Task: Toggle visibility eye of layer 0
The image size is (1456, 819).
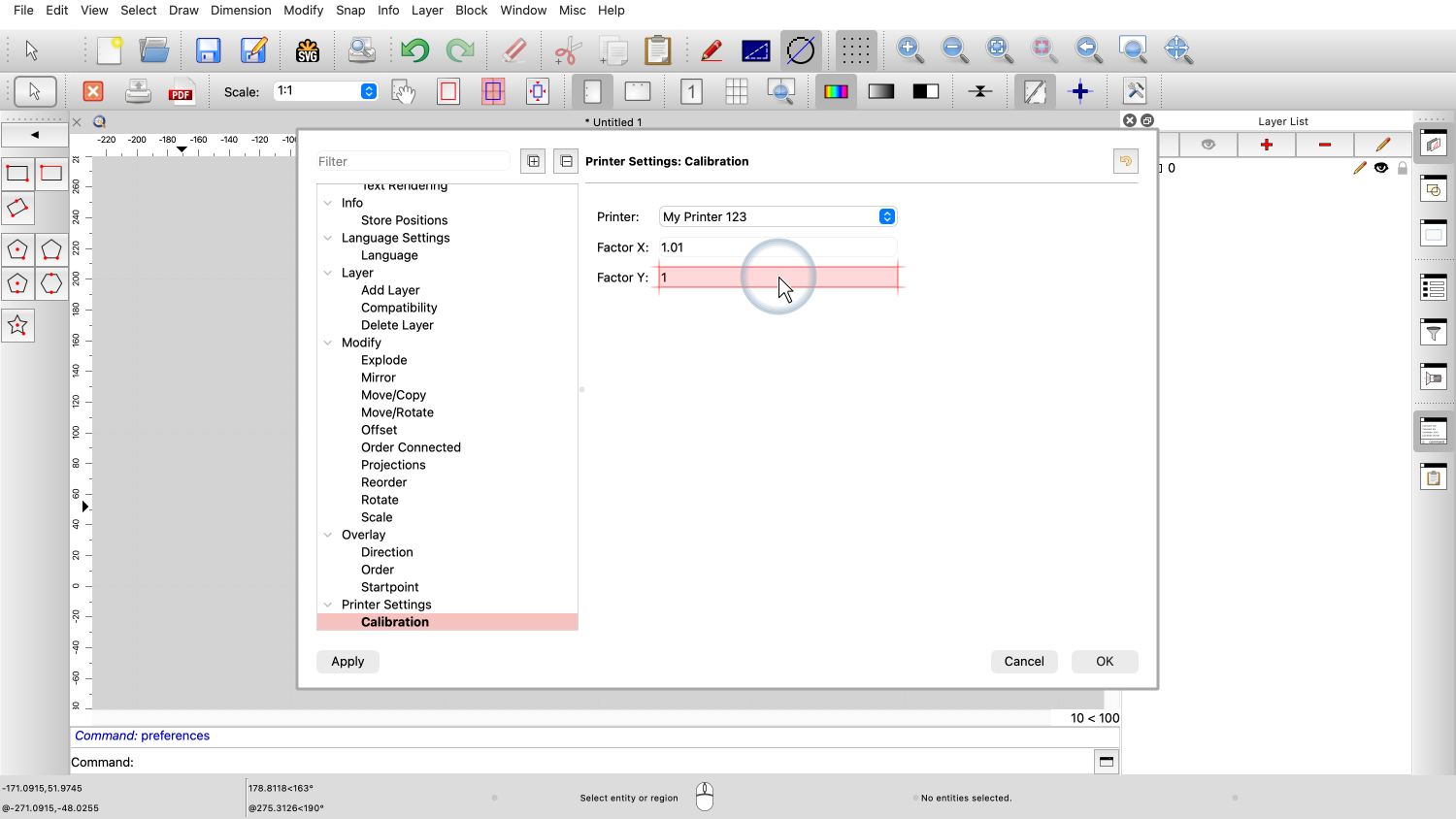Action: tap(1380, 168)
